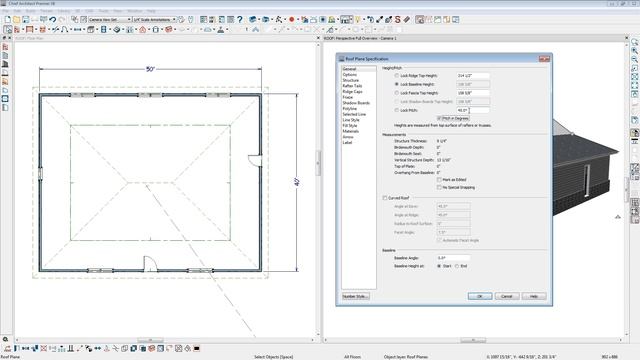Expand dropdown arrow beside the light bulb icon
Viewport: 640px width, 360px height.
click(x=364, y=20)
